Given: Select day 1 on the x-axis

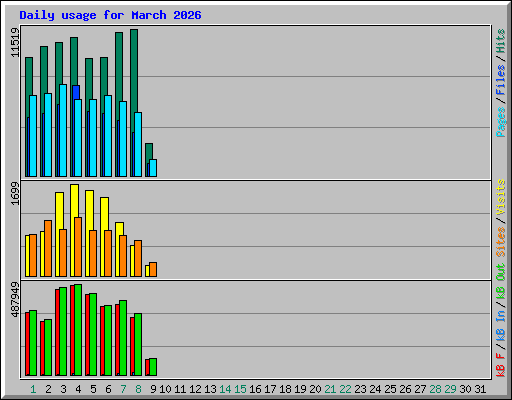Looking at the screenshot, I should pos(33,389).
